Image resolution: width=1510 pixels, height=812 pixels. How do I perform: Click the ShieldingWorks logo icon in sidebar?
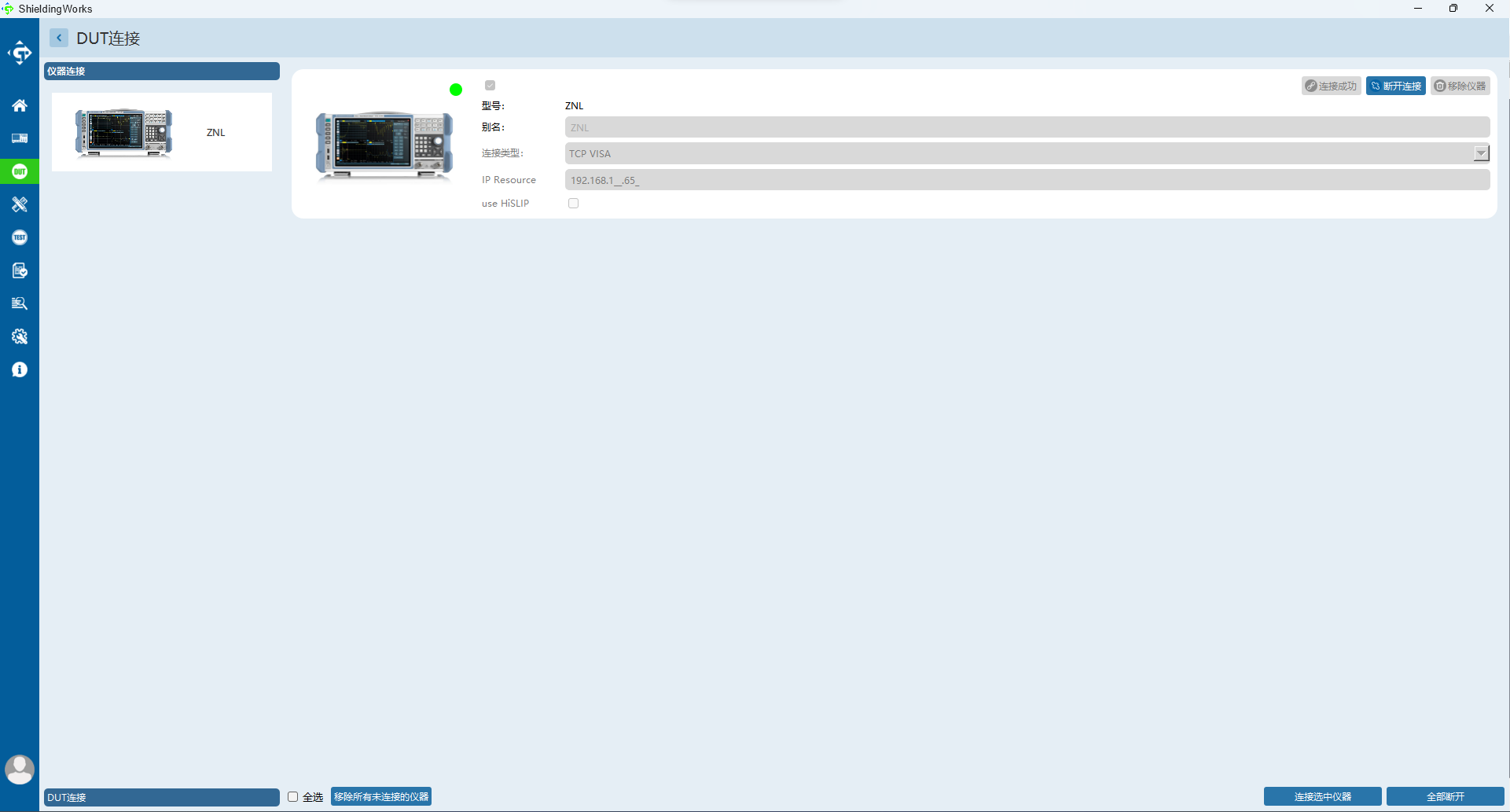click(x=20, y=53)
